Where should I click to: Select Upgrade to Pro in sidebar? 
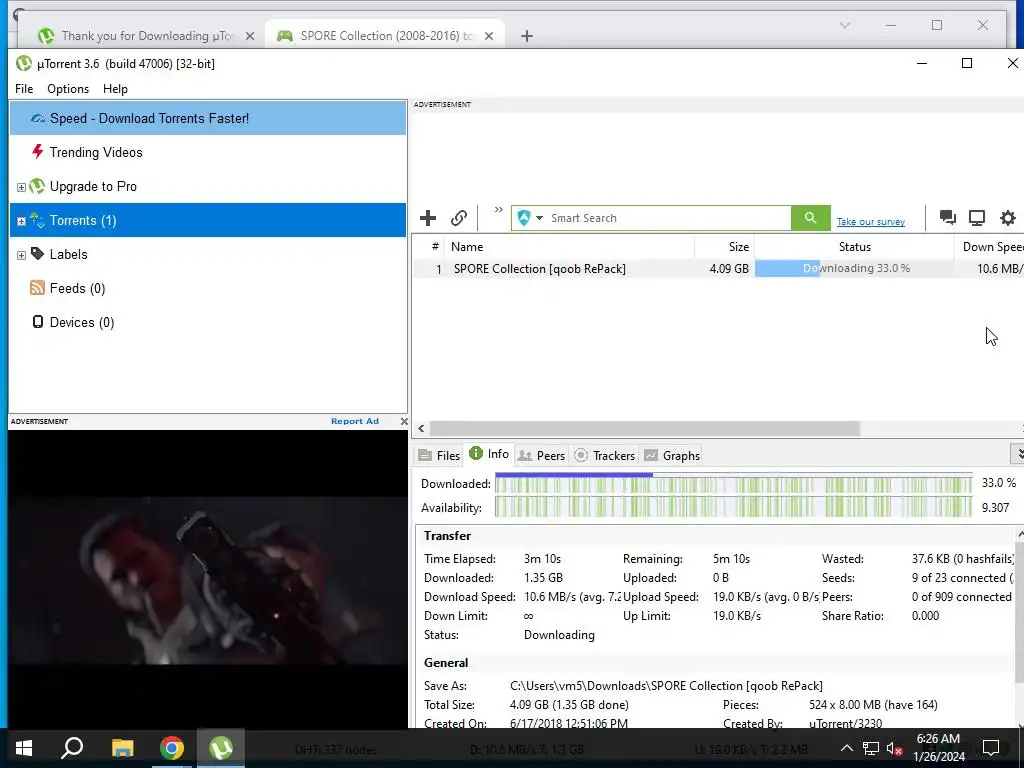208,186
